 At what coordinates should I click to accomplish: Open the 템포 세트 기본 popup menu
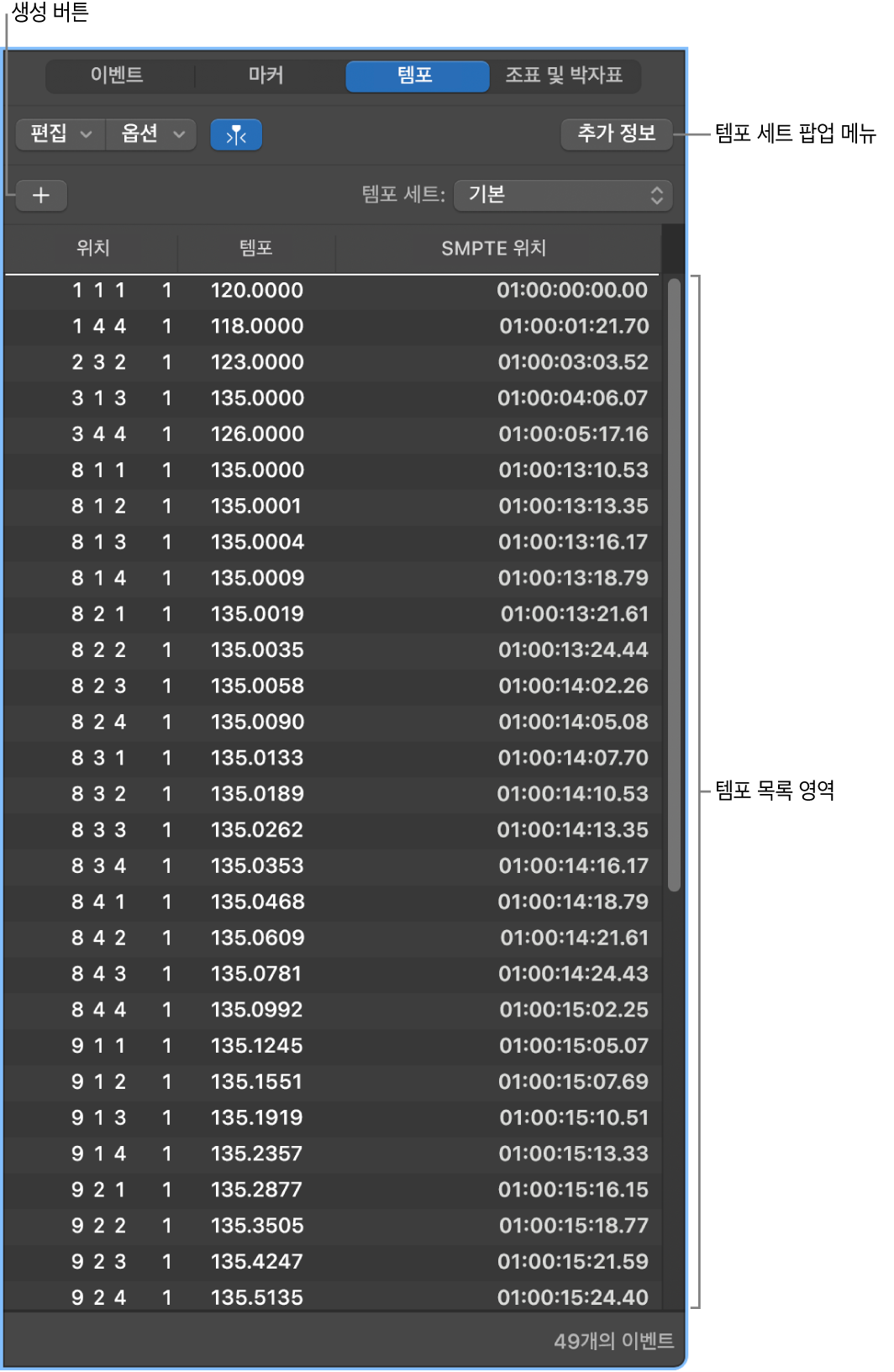563,195
